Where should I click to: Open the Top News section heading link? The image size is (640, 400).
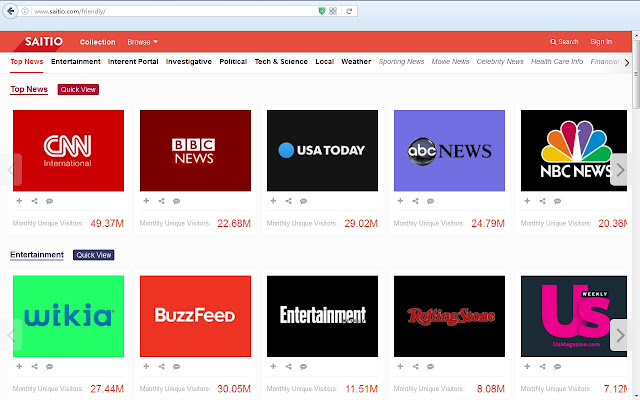pos(29,89)
